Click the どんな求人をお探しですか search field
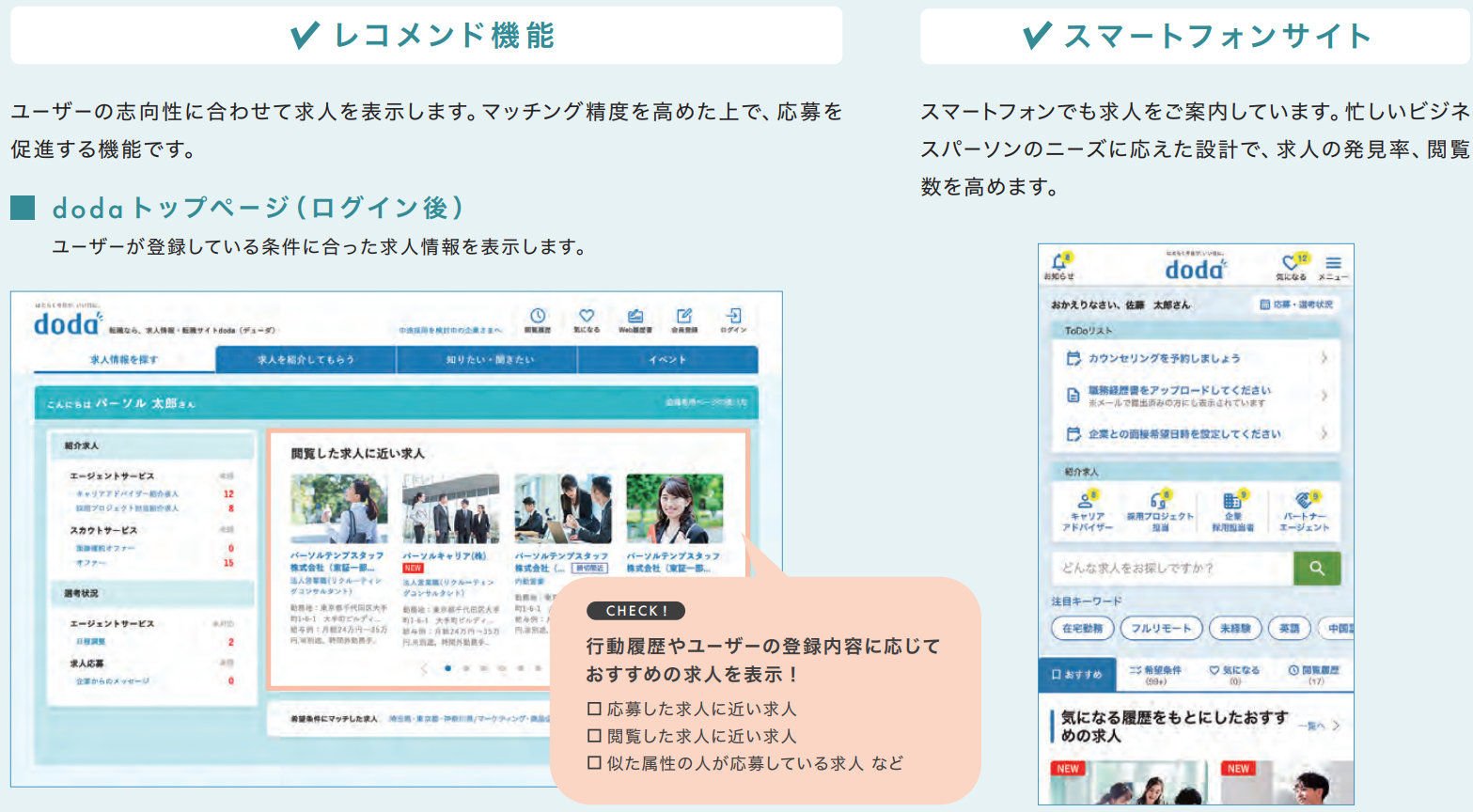The image size is (1473, 812). 1171,569
